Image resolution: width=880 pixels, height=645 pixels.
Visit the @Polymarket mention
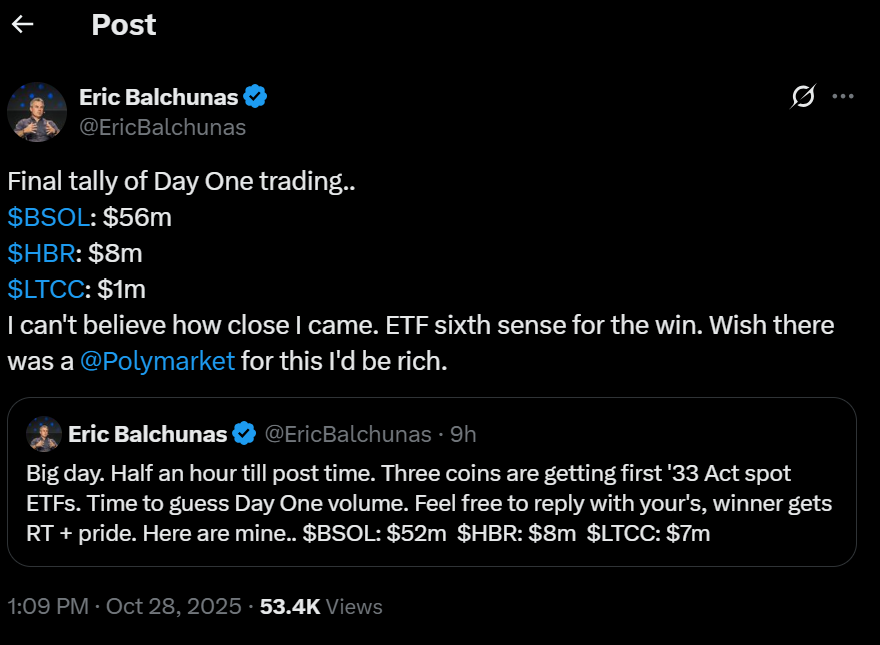pyautogui.click(x=157, y=361)
